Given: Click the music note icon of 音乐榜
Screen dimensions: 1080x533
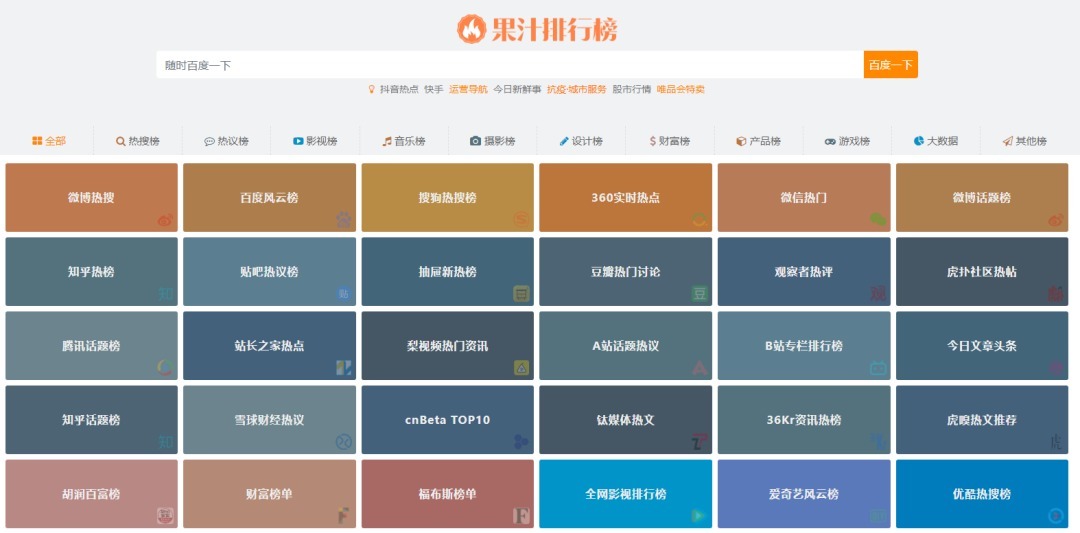Looking at the screenshot, I should click(x=387, y=141).
